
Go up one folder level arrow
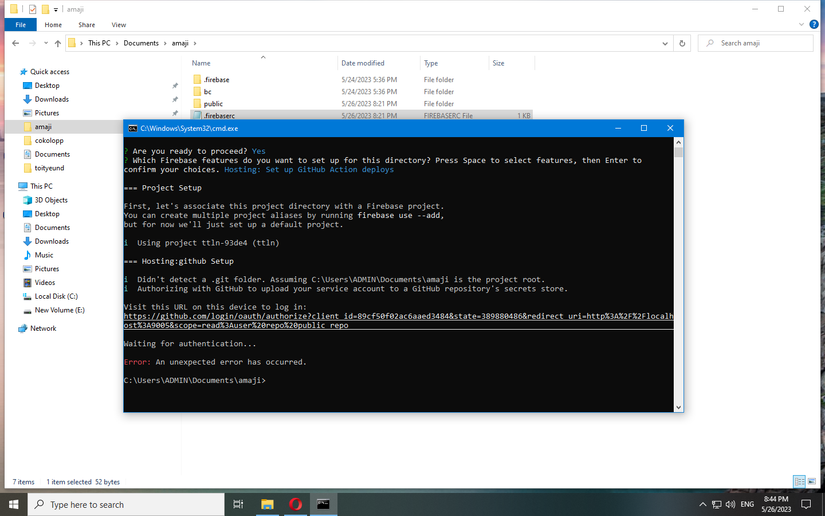57,43
